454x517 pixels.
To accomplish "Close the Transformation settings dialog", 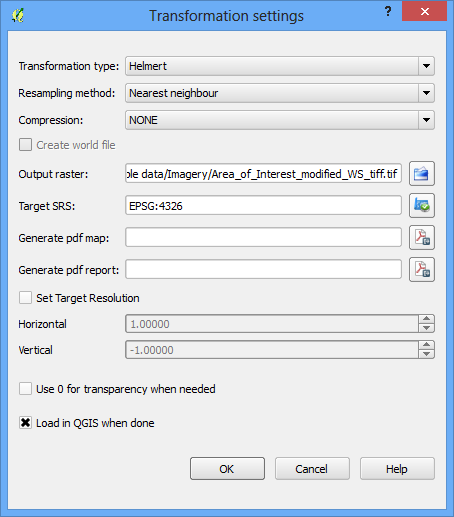I will pyautogui.click(x=424, y=12).
